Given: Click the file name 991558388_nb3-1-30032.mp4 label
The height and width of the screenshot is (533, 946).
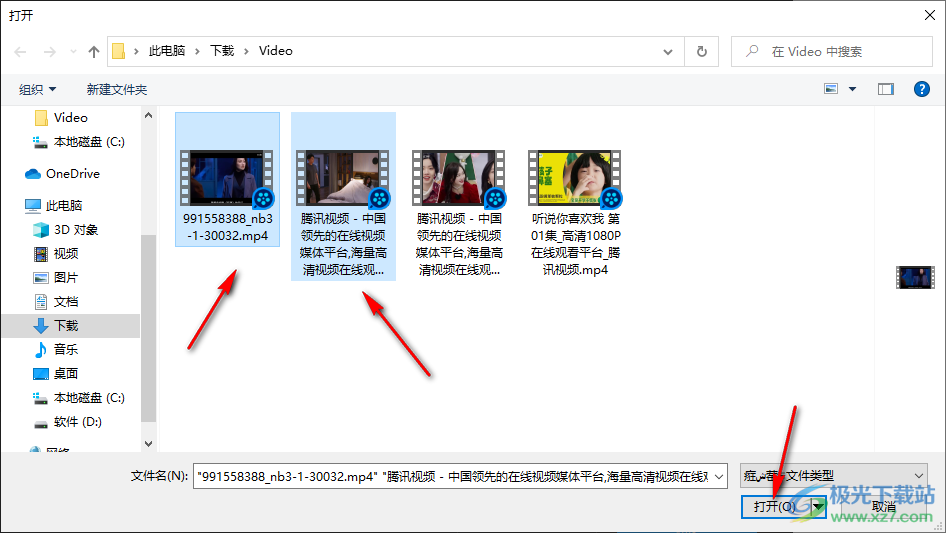Looking at the screenshot, I should [227, 227].
